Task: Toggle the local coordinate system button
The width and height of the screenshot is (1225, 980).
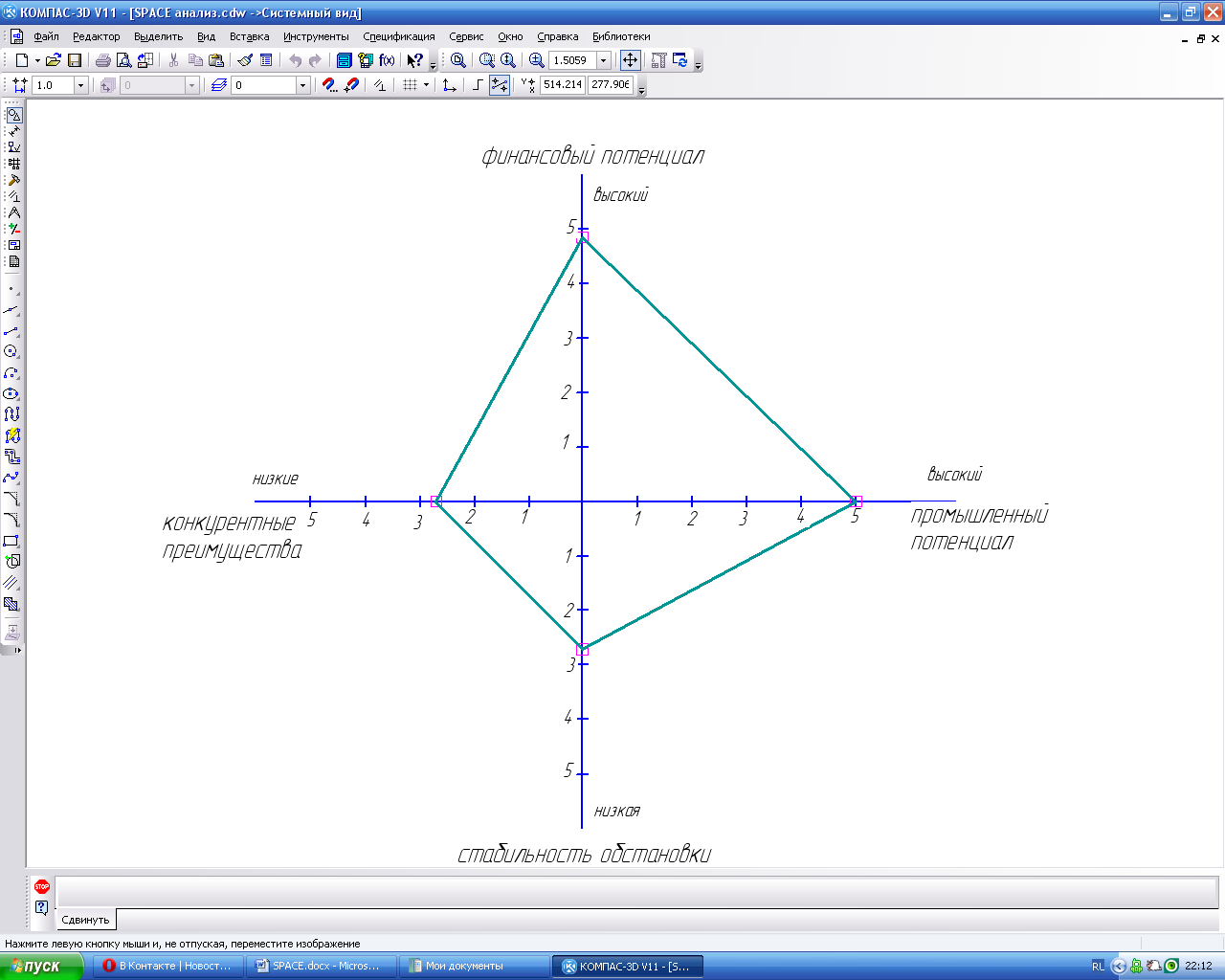Action: tap(449, 85)
